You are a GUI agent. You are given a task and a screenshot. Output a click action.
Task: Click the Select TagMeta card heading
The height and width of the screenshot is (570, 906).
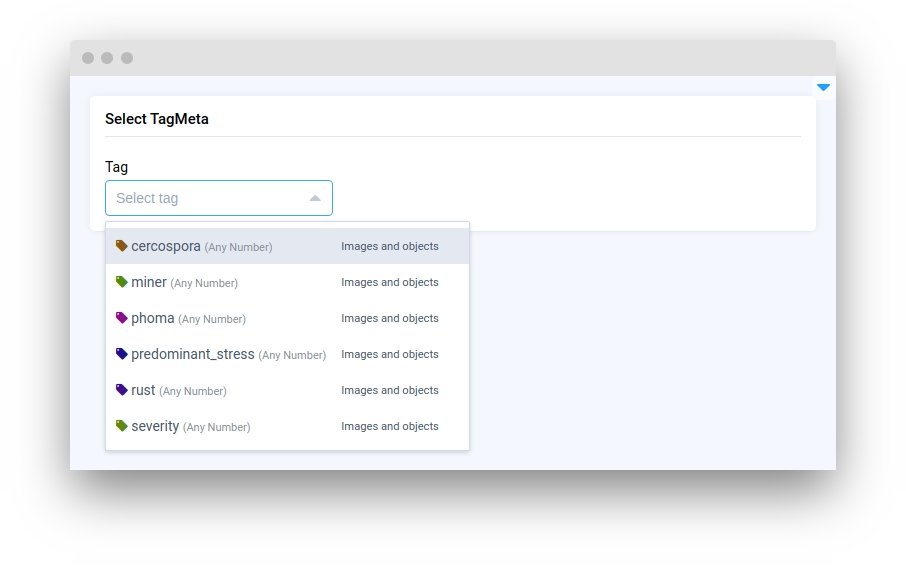[x=157, y=119]
